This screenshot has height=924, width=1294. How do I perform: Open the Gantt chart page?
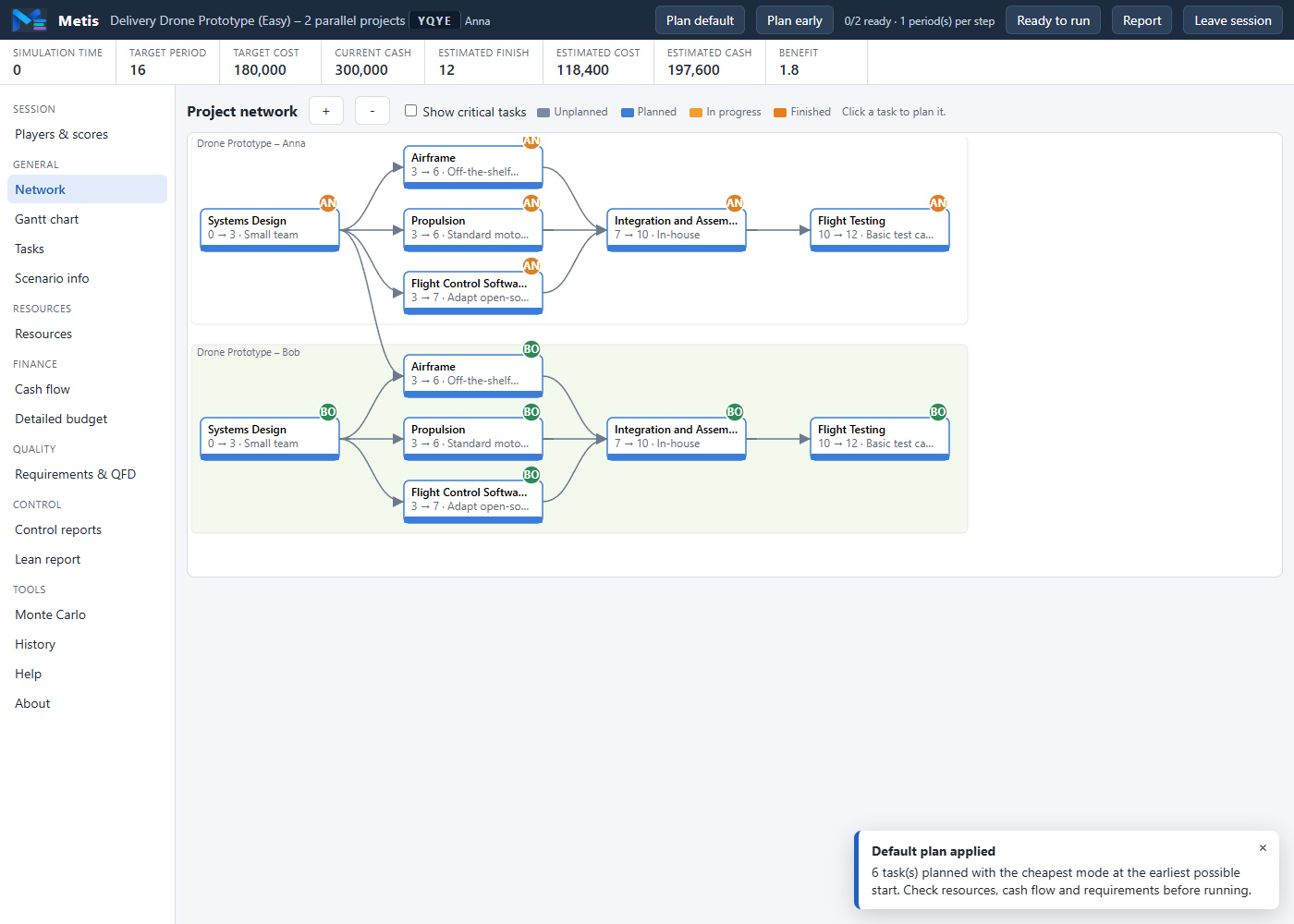pyautogui.click(x=87, y=219)
